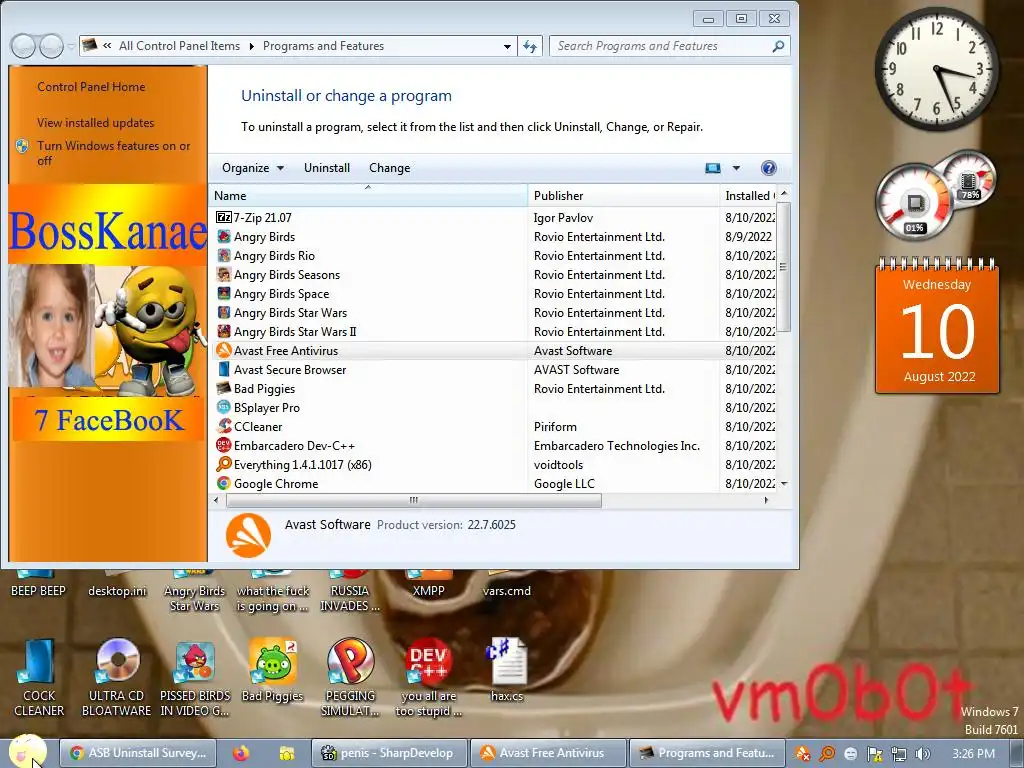Click the 8/9/2022 install date
This screenshot has height=768, width=1024.
pyautogui.click(x=748, y=236)
